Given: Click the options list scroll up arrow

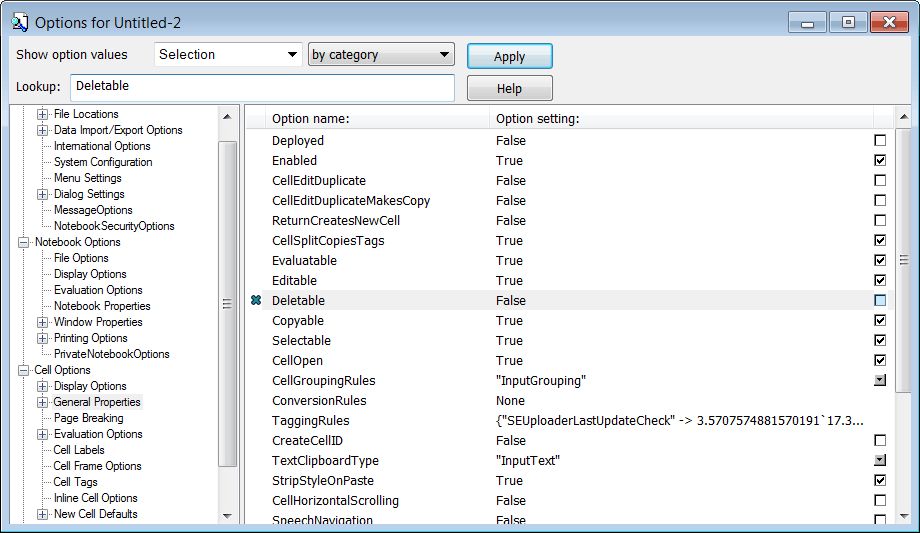Looking at the screenshot, I should click(x=904, y=117).
